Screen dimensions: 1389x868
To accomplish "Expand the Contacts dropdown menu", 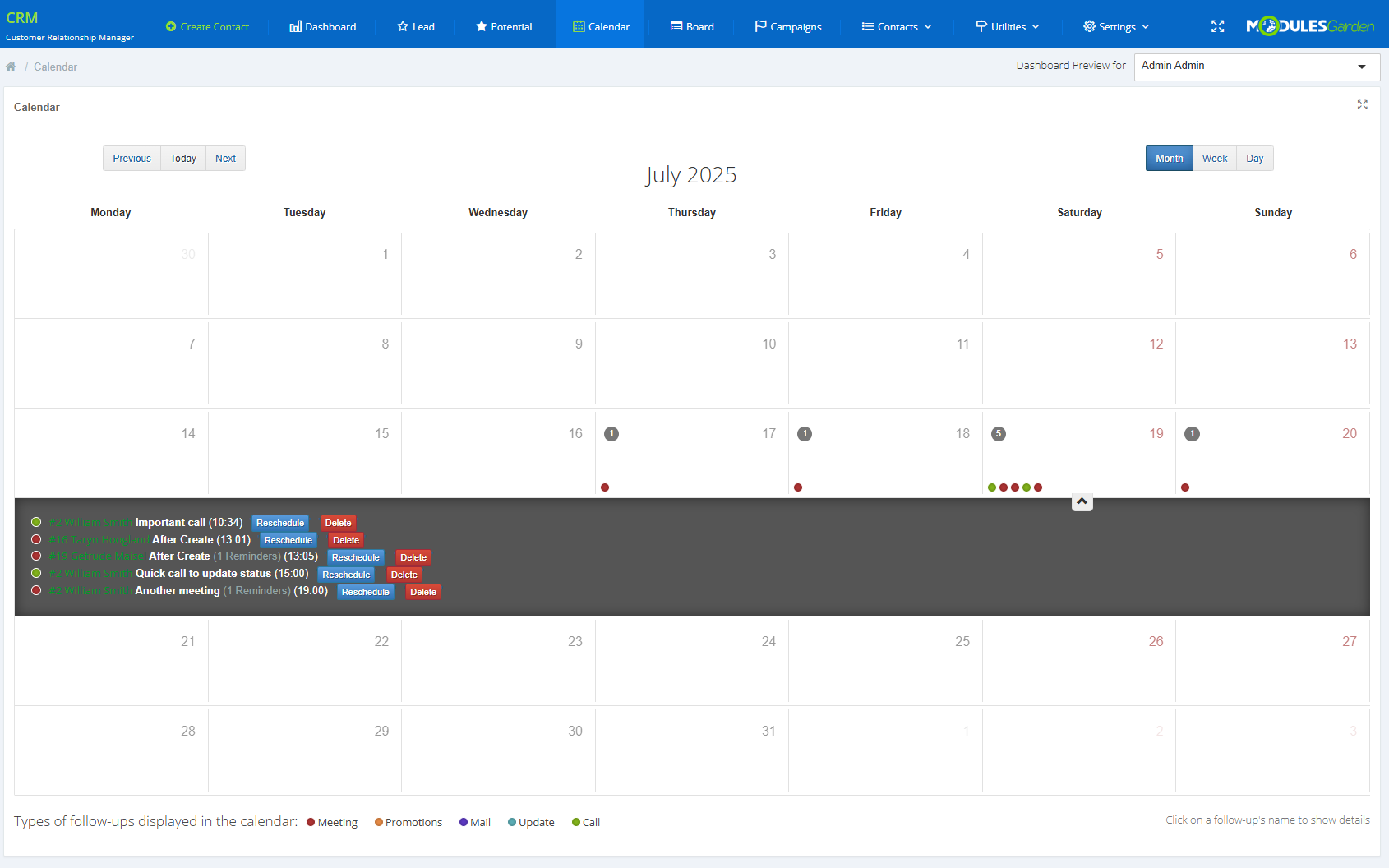I will coord(896,26).
